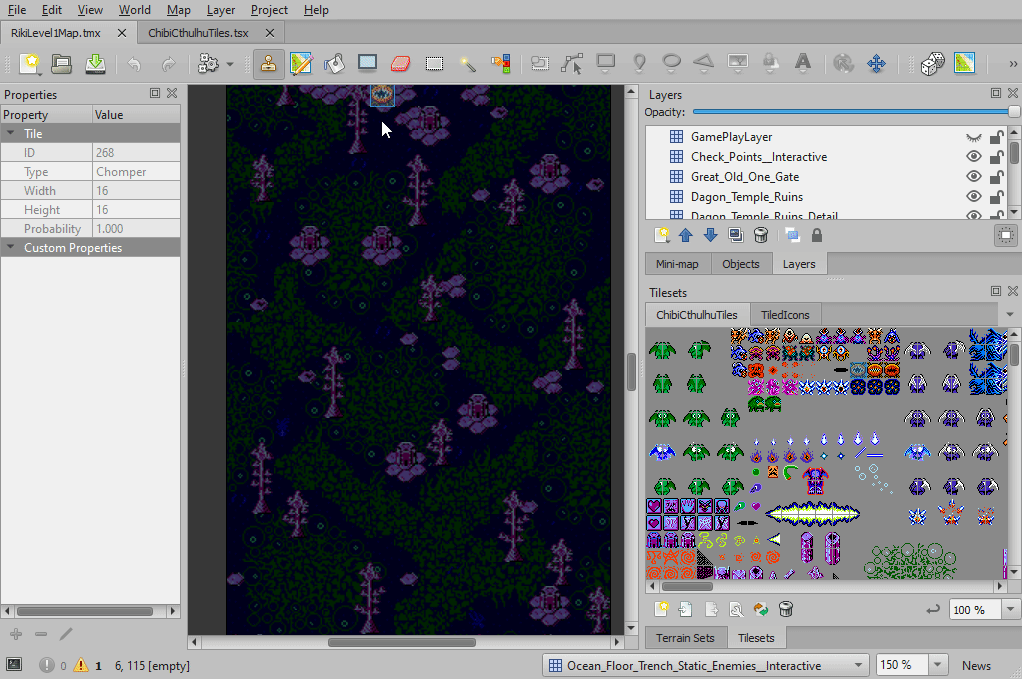Open the Layer menu
The height and width of the screenshot is (679, 1022).
221,10
